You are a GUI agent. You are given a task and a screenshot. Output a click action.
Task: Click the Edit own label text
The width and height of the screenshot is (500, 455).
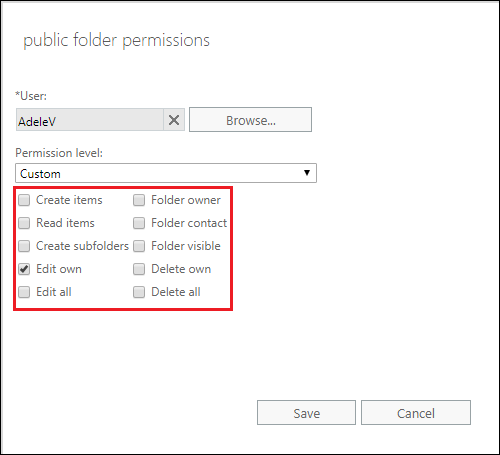(x=59, y=269)
